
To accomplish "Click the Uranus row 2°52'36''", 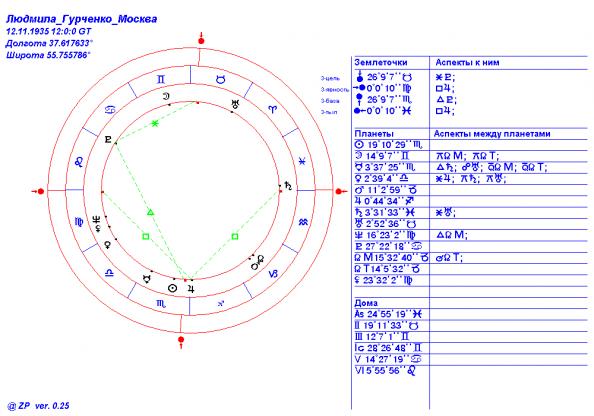I will tap(386, 224).
